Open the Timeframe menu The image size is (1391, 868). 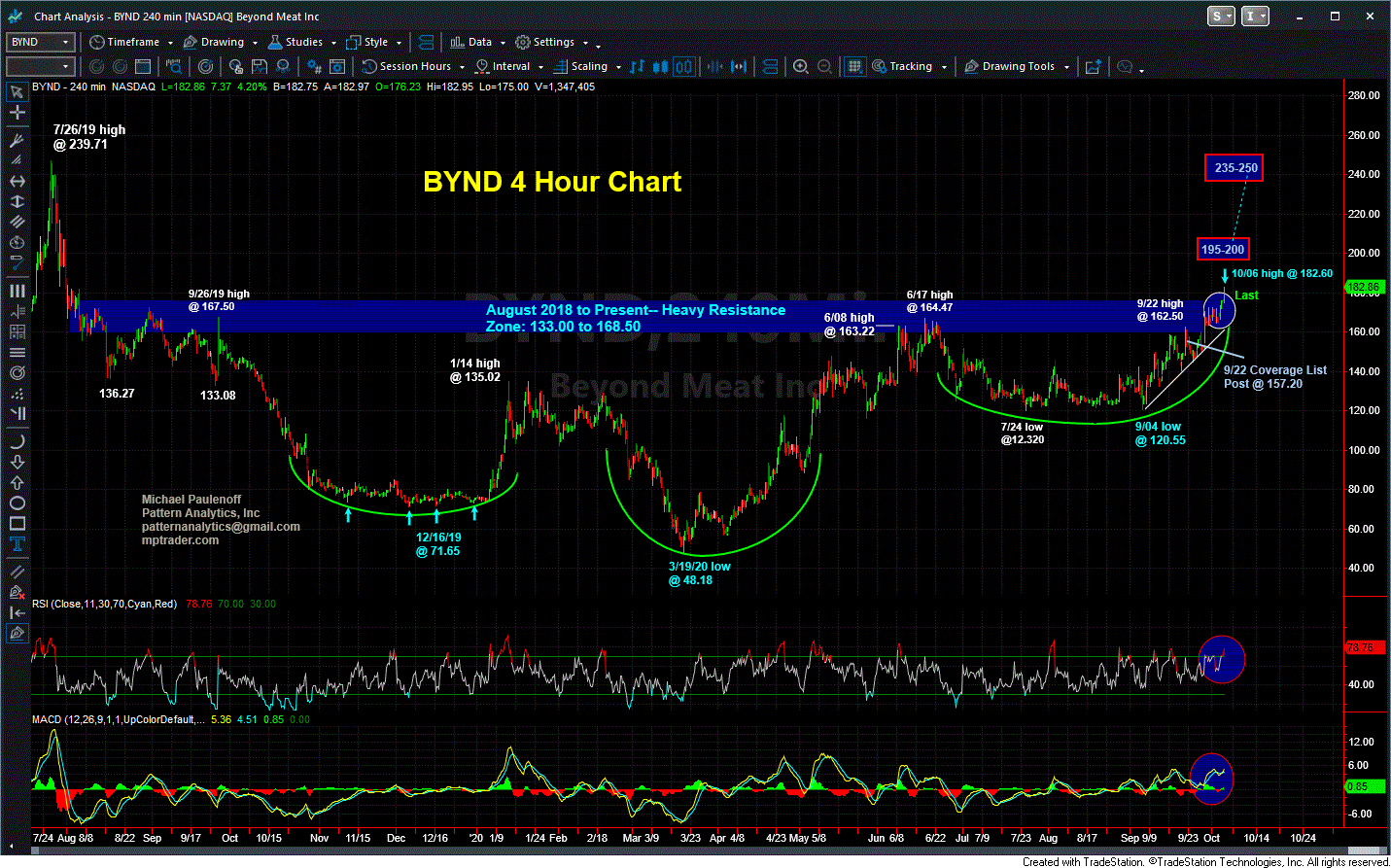[124, 42]
